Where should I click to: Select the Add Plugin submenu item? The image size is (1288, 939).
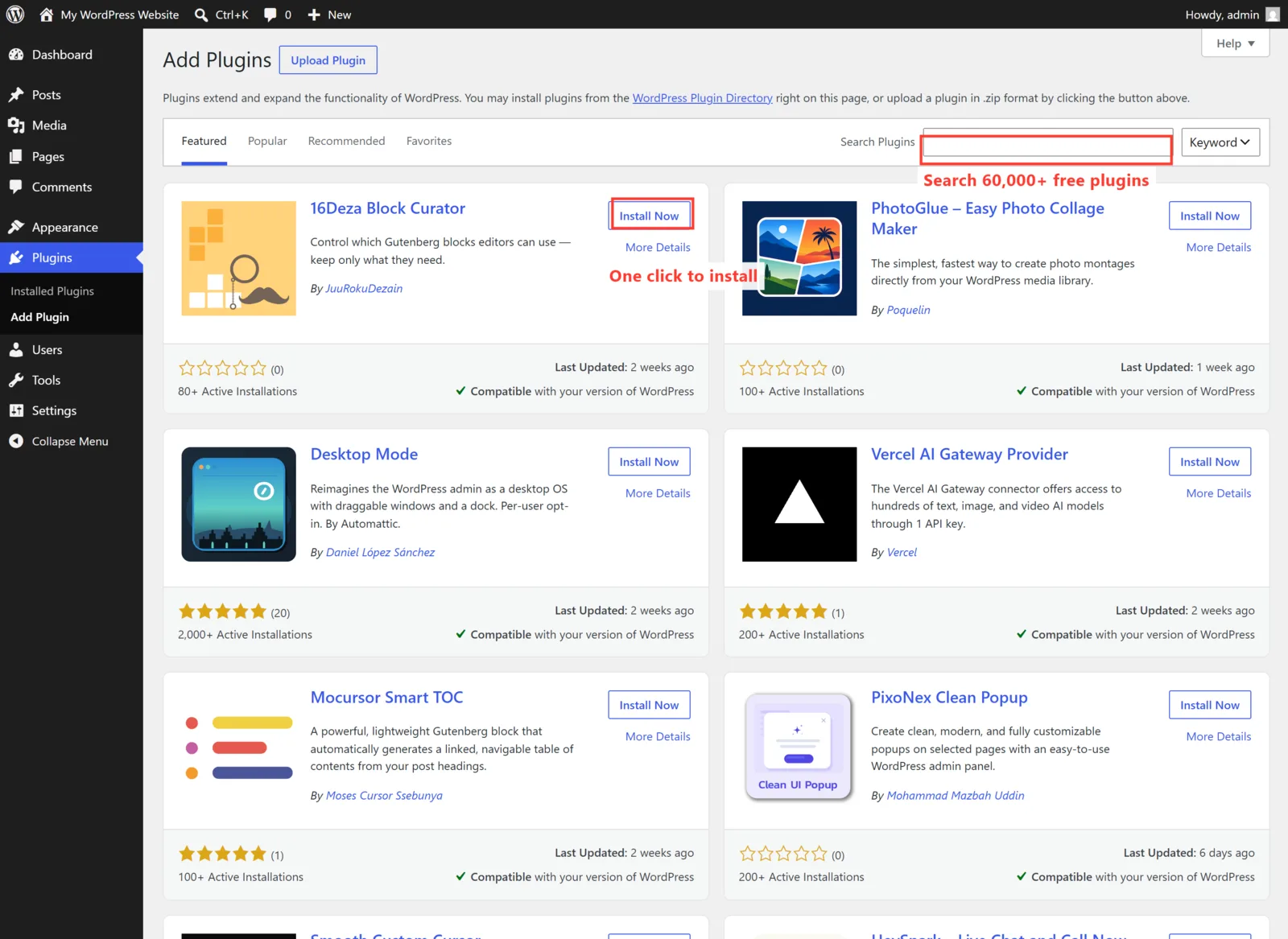pos(39,317)
